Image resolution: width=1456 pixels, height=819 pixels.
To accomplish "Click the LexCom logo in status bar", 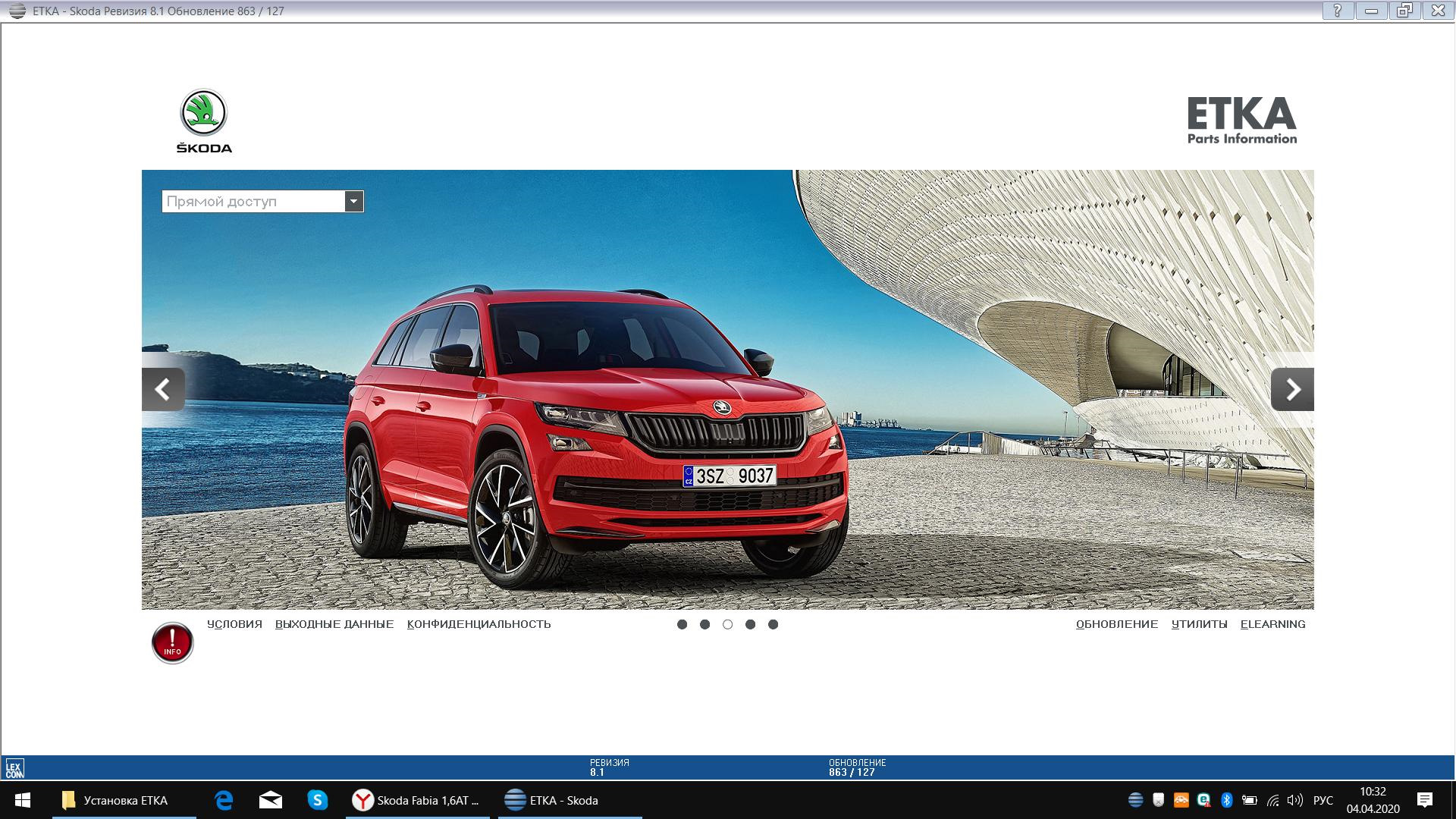I will [14, 768].
